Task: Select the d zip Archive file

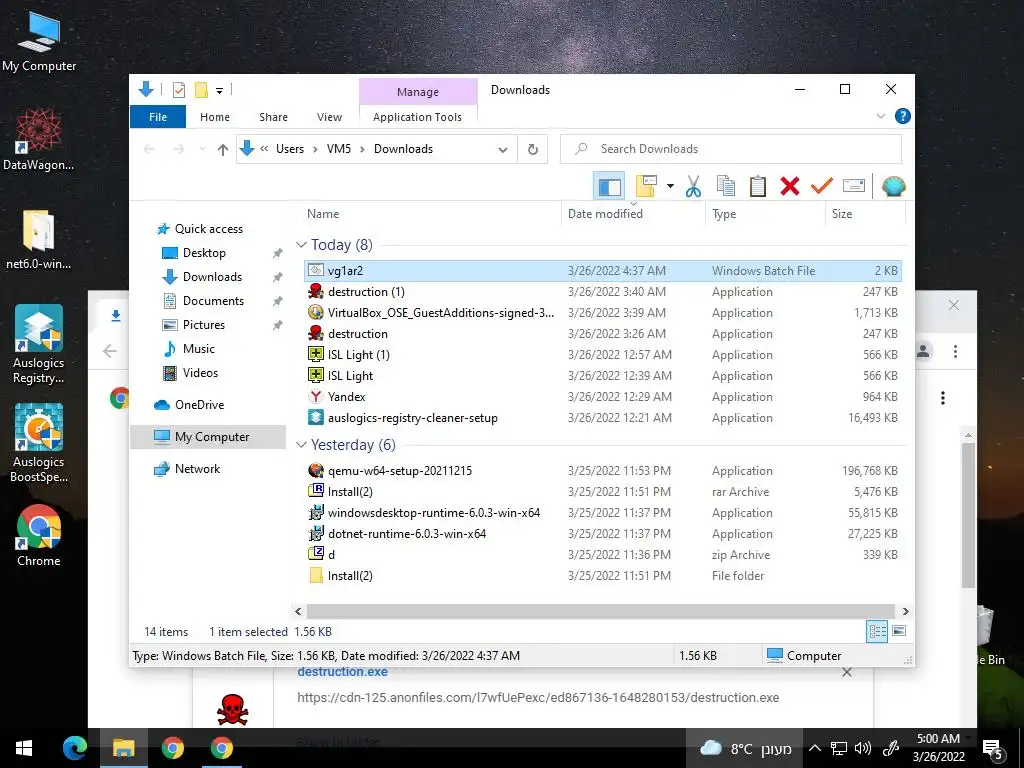Action: [x=603, y=554]
